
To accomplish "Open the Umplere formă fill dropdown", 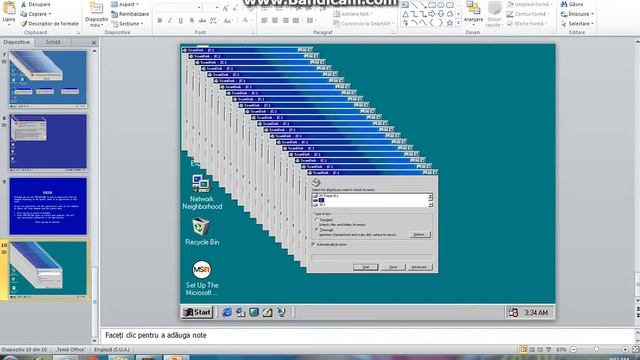I will 530,4.
